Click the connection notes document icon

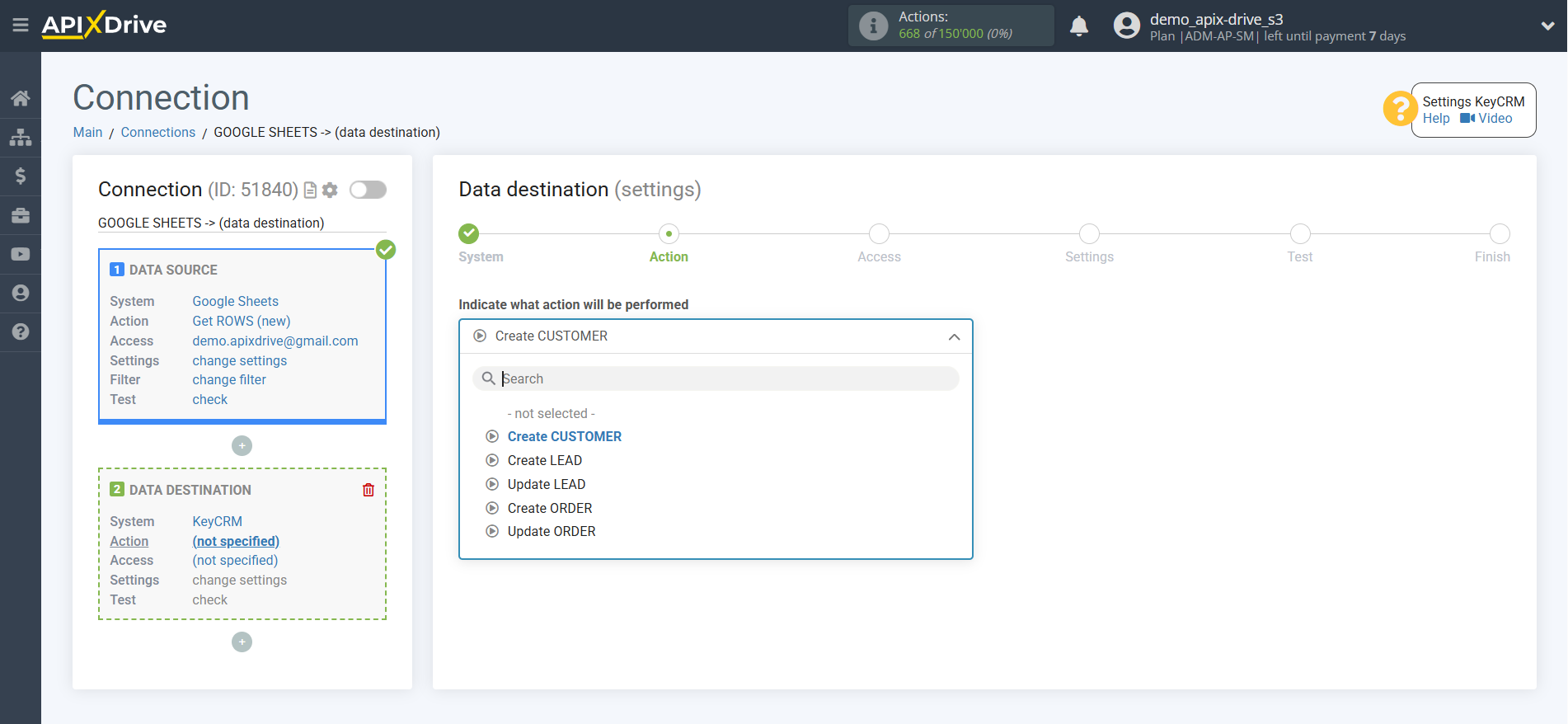point(310,190)
